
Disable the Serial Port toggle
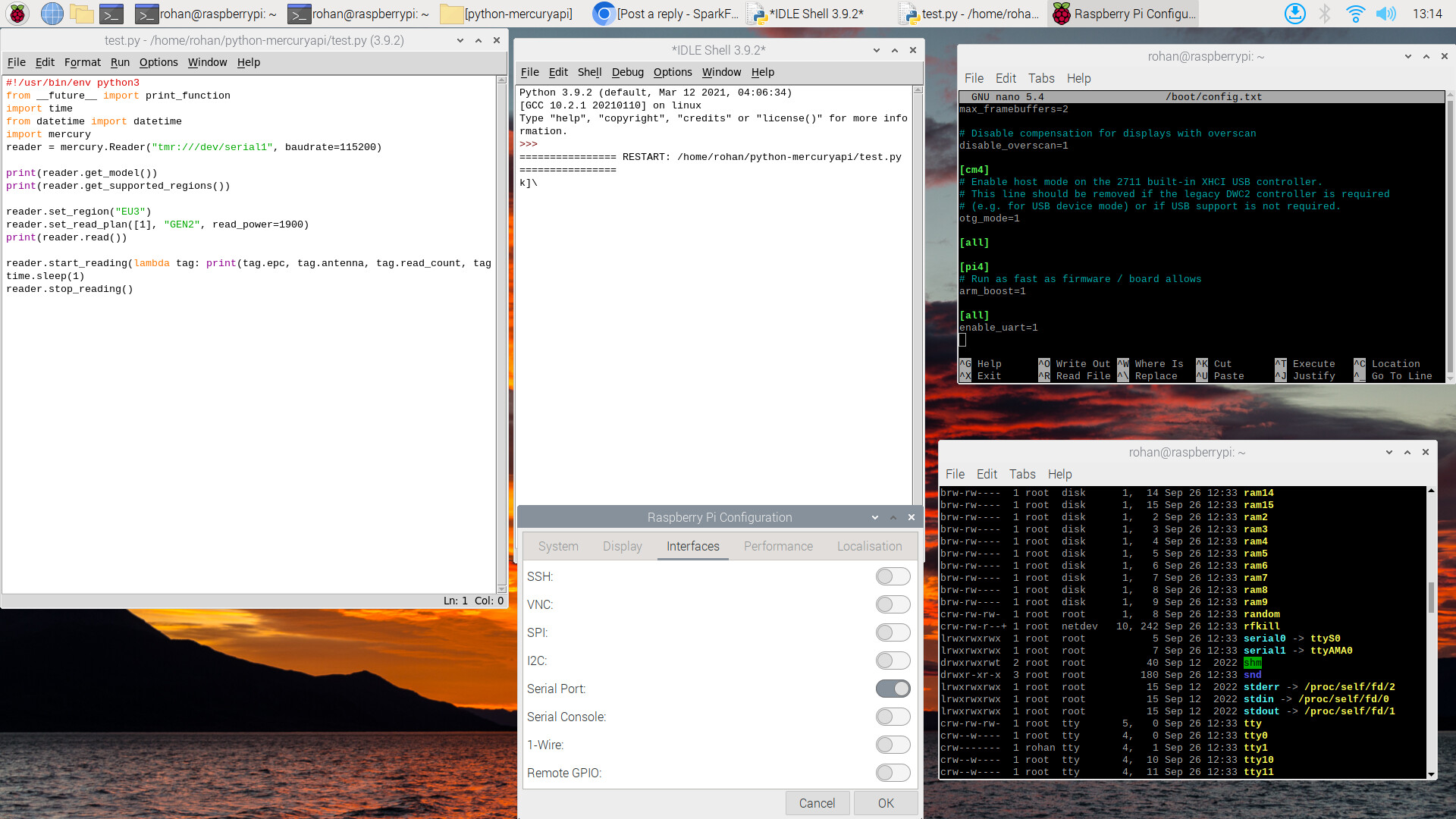point(893,689)
